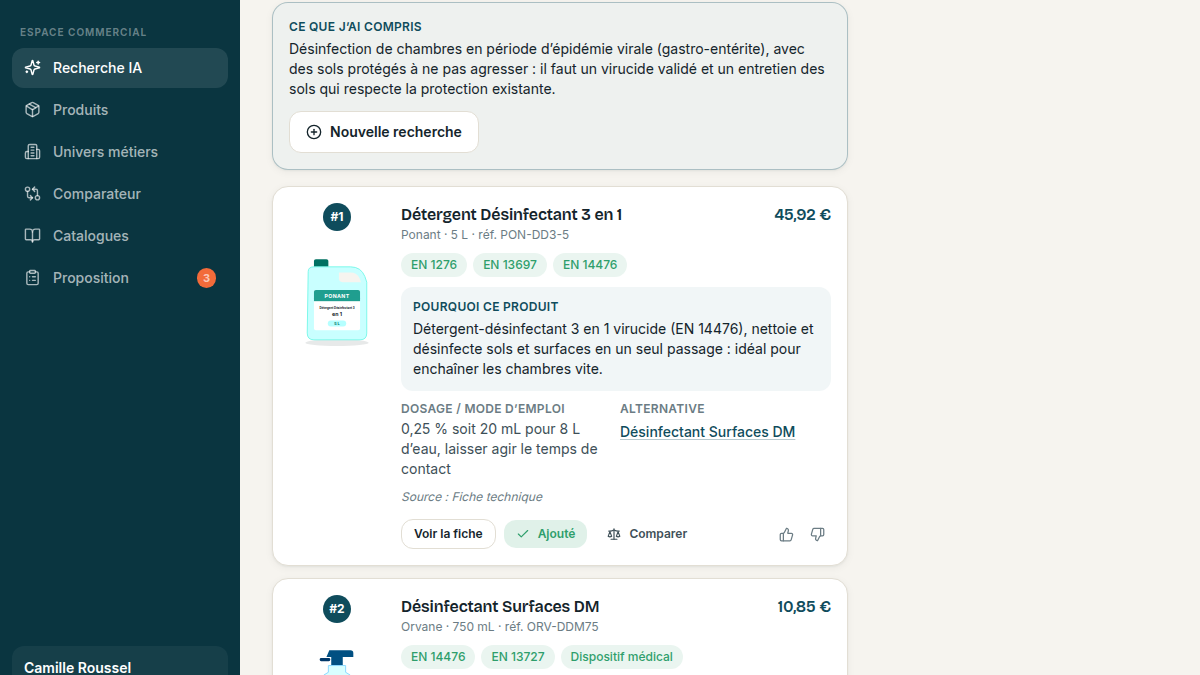This screenshot has width=1200, height=675.
Task: Click Comparer for Détergent Désinfectant 3 en 1
Action: click(x=647, y=534)
